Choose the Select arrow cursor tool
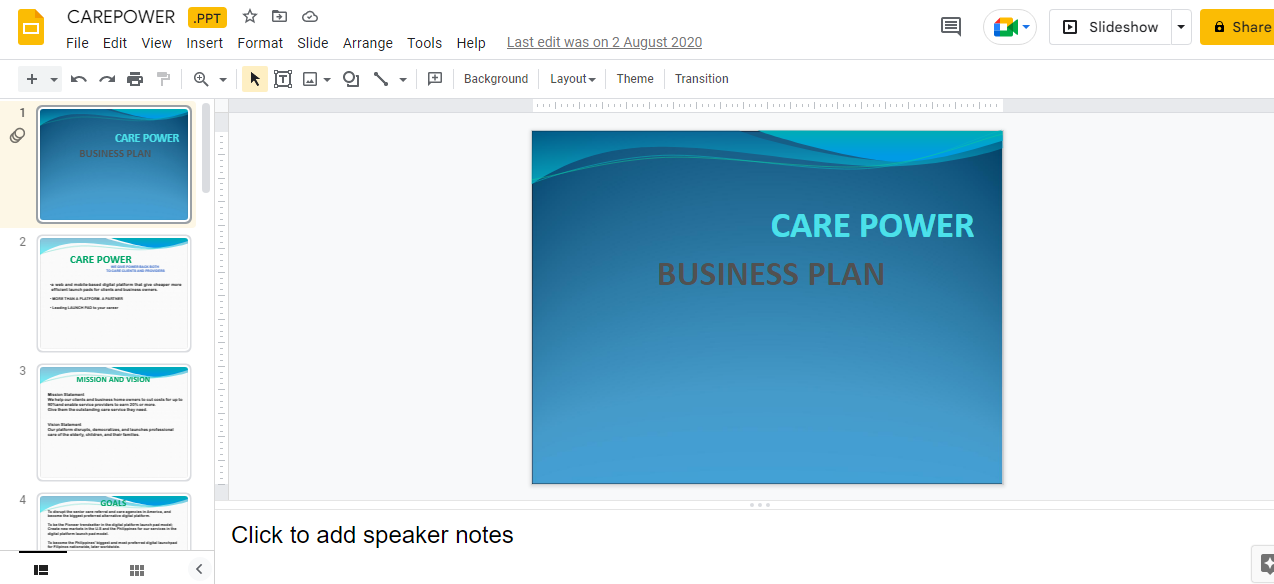 255,79
